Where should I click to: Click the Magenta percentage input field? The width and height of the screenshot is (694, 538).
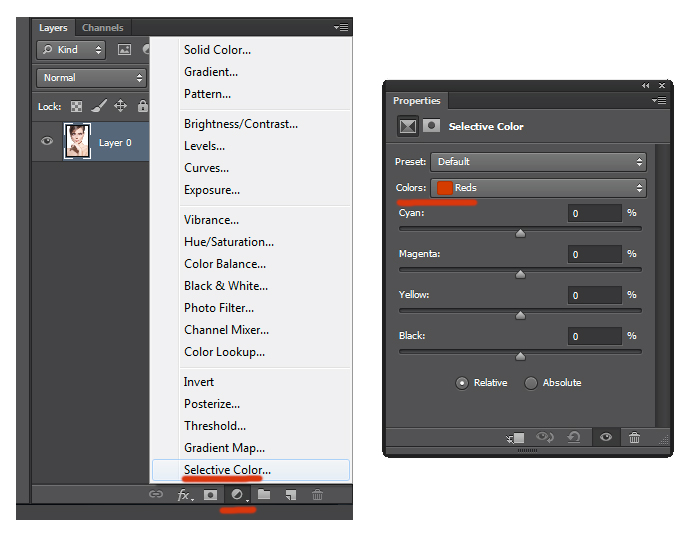point(595,254)
